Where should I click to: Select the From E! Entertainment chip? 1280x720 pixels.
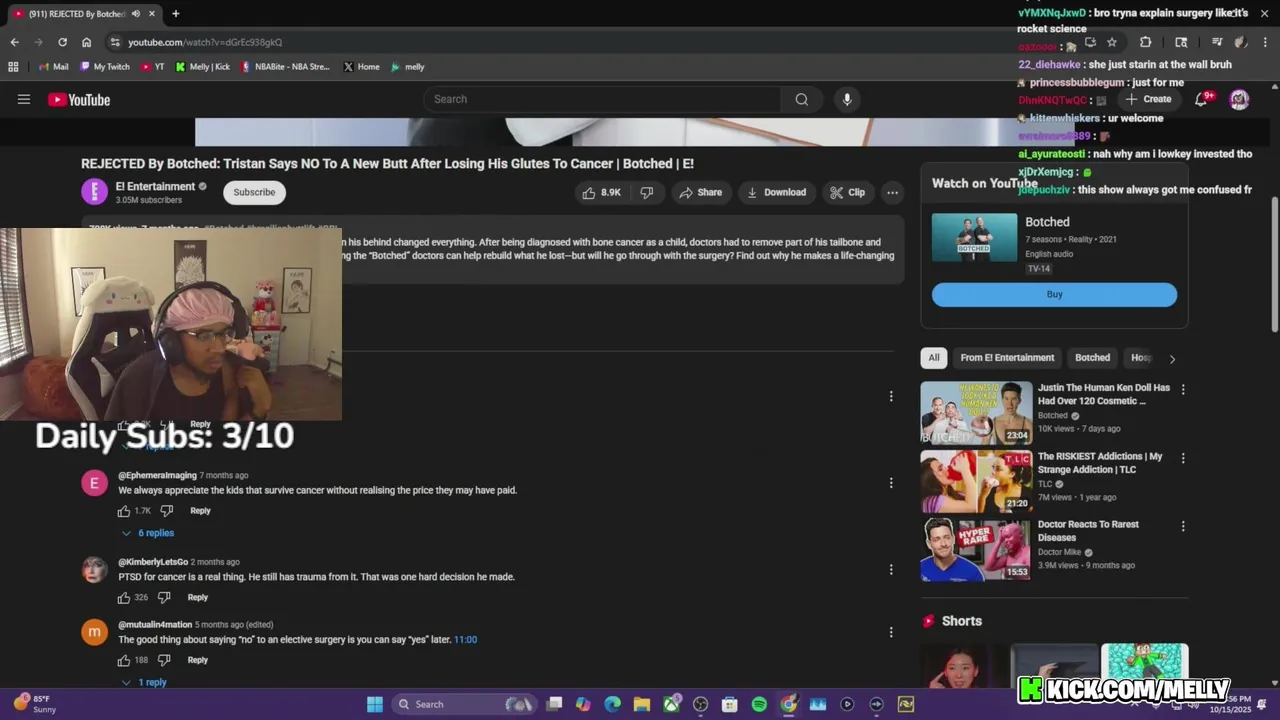click(1007, 358)
